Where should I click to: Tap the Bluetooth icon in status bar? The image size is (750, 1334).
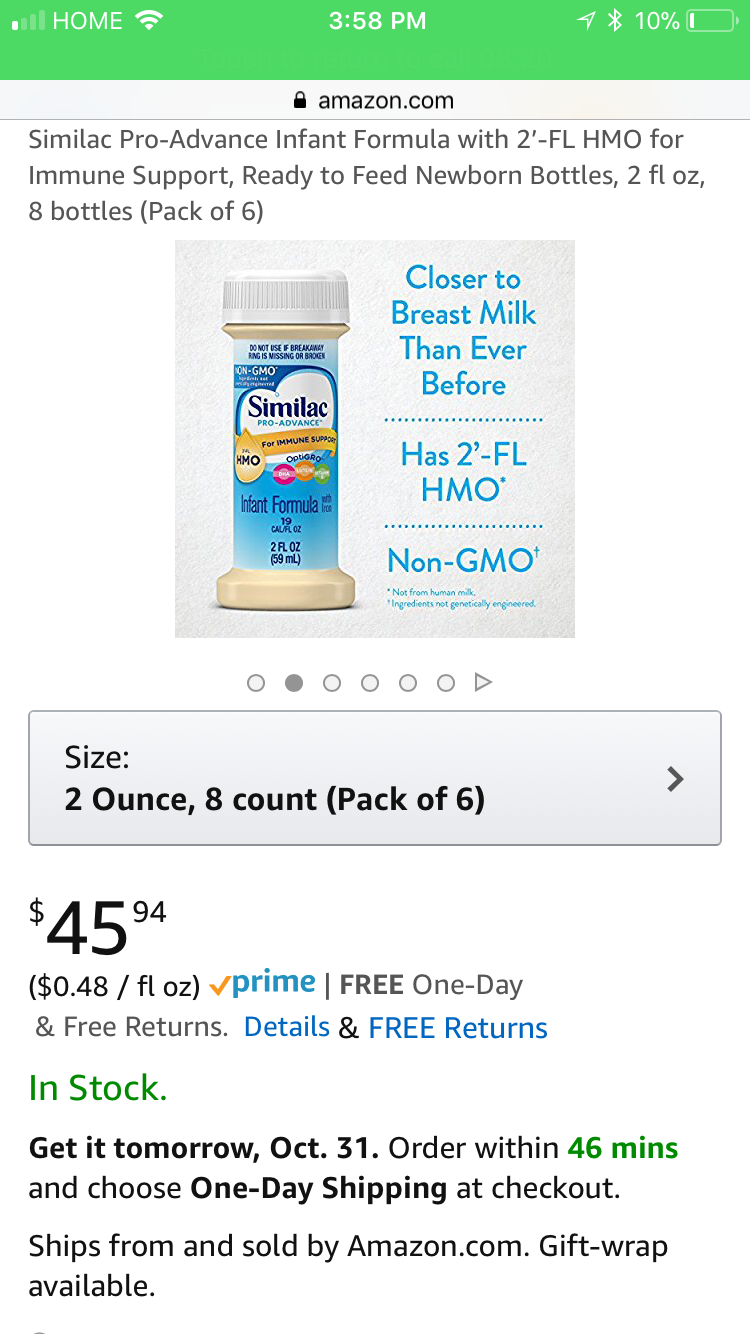(x=615, y=20)
